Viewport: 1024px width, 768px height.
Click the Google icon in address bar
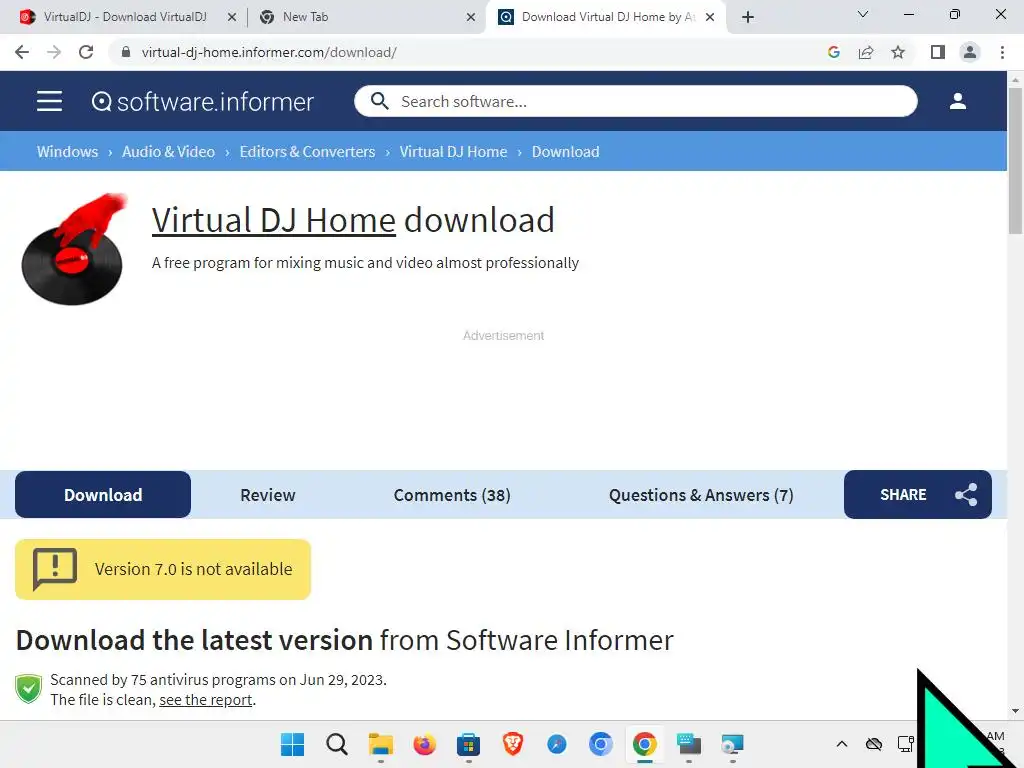click(x=833, y=52)
